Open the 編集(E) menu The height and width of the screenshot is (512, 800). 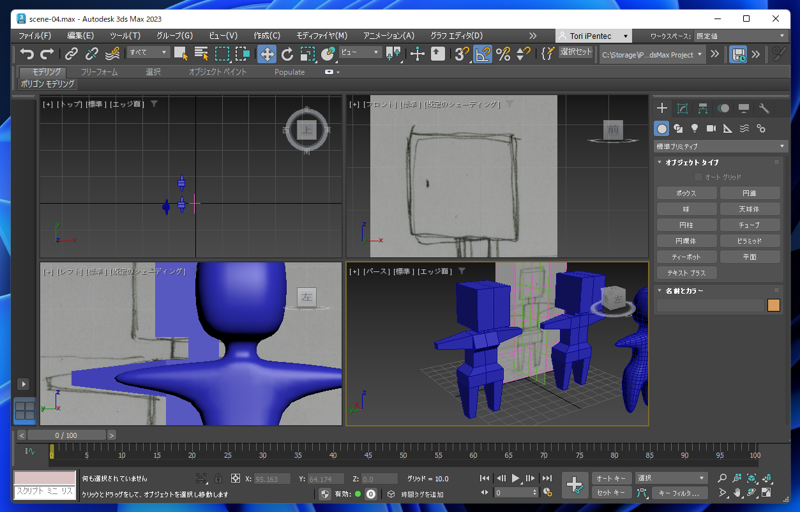80,36
